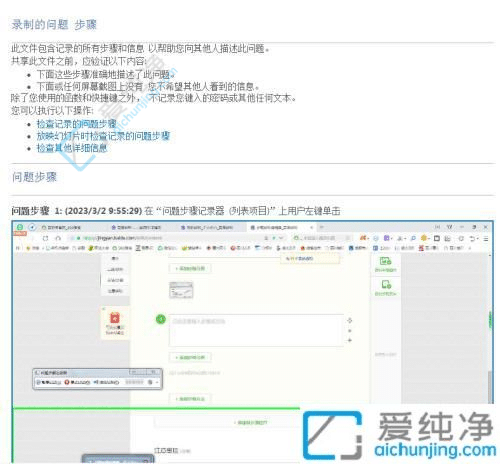Click the large empty step text box
The width and height of the screenshot is (500, 464).
click(256, 330)
